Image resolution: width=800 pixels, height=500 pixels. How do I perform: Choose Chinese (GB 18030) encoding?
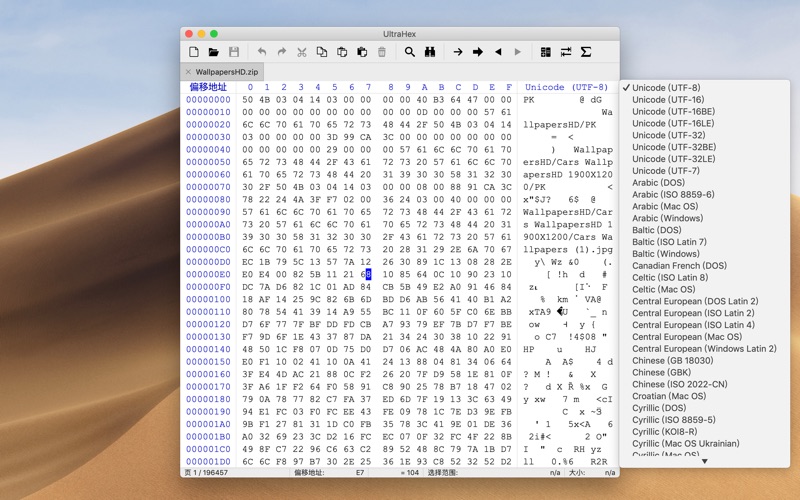click(672, 360)
